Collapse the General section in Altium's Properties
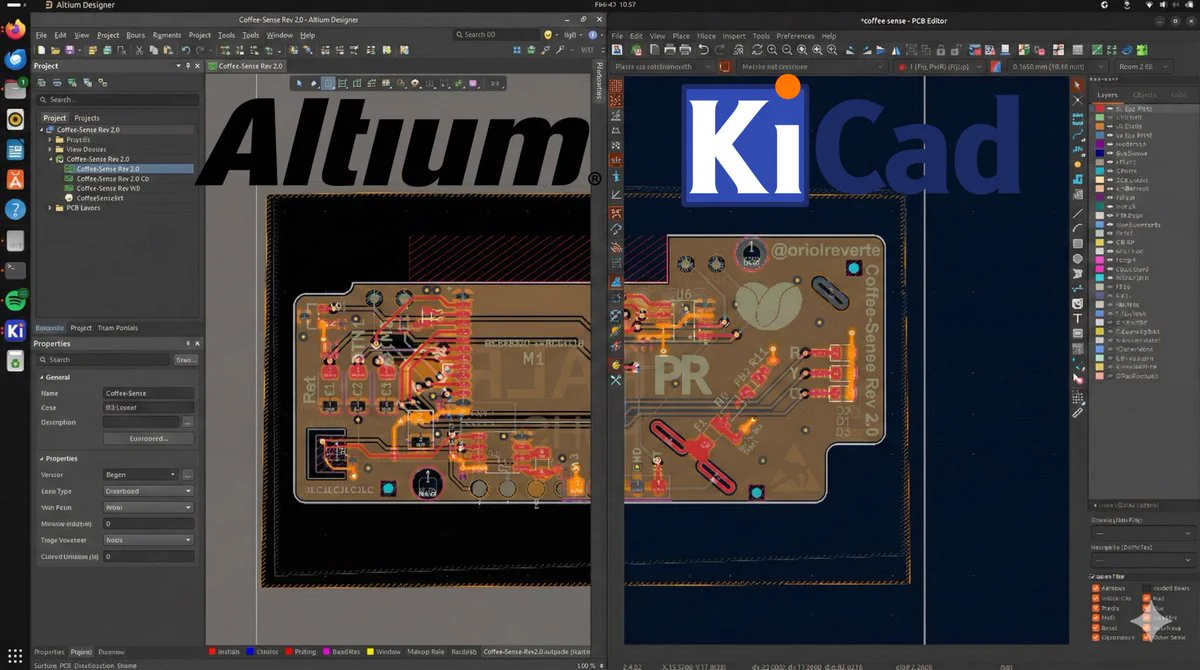Screen dimensions: 1200x670 [42, 378]
